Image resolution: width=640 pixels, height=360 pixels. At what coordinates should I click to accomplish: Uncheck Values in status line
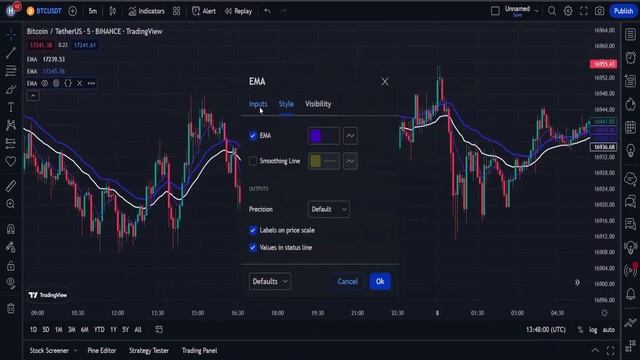click(253, 247)
